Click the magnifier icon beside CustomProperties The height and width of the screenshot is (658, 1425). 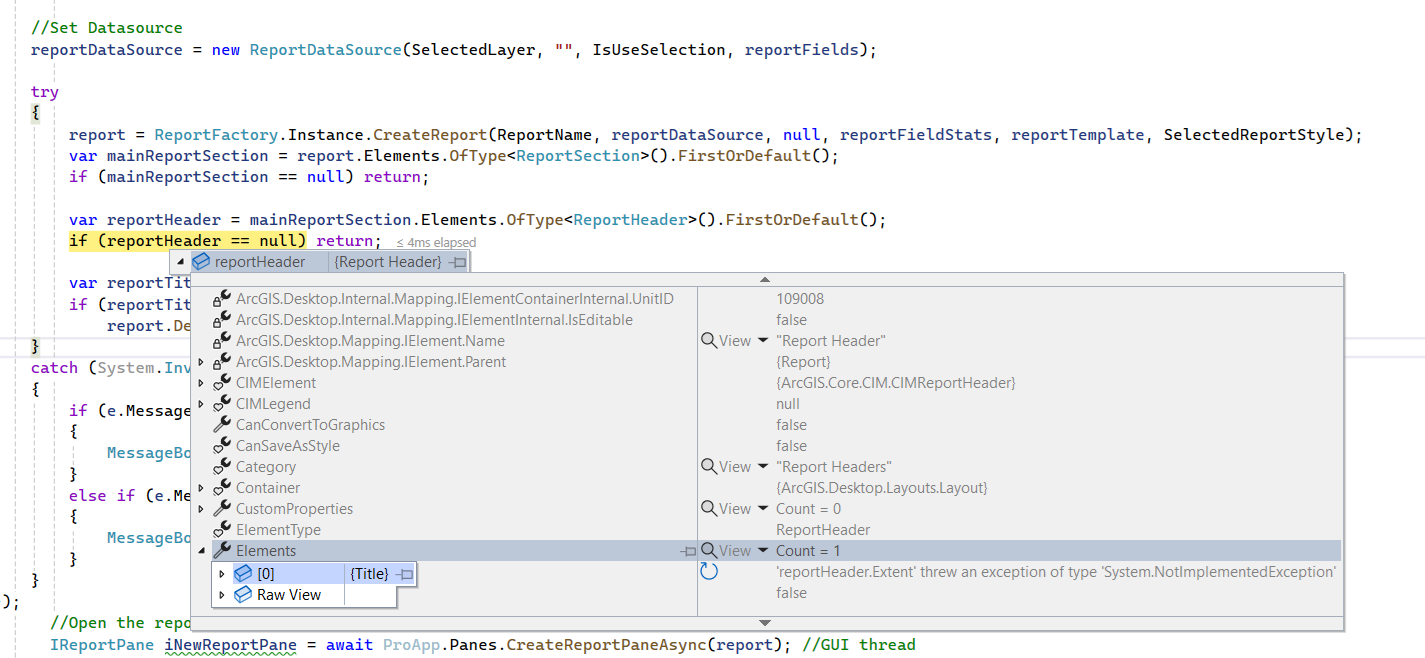click(707, 508)
